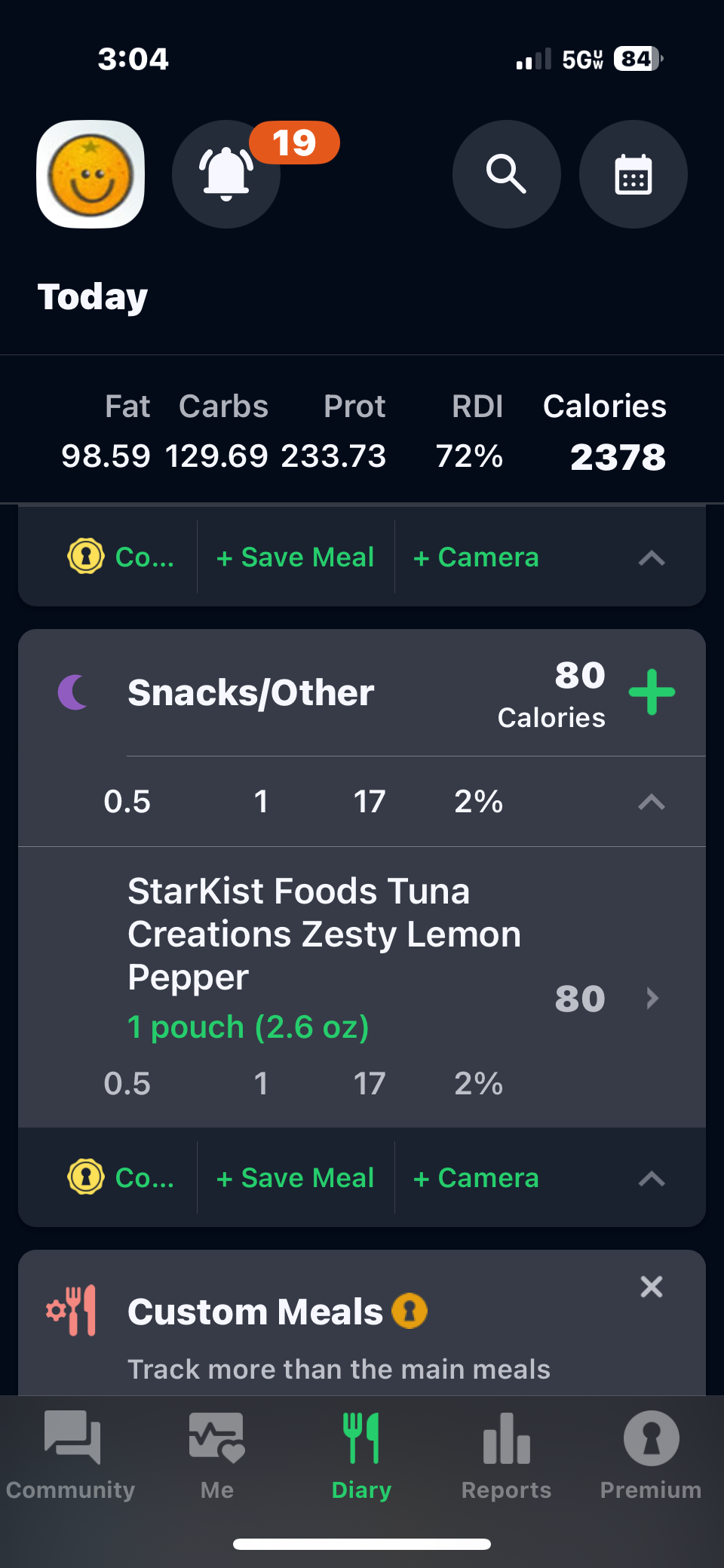Tap the 1 pouch (2.6 oz) serving link
This screenshot has height=1568, width=724.
tap(248, 1027)
